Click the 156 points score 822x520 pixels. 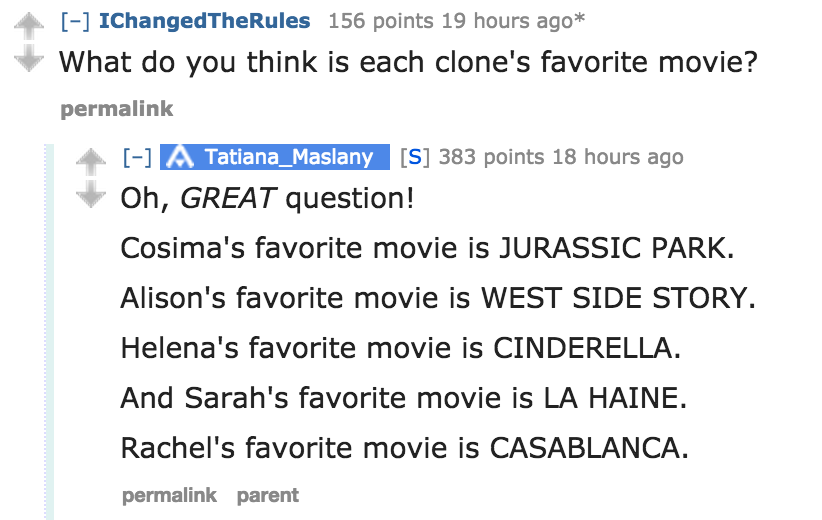pos(378,20)
